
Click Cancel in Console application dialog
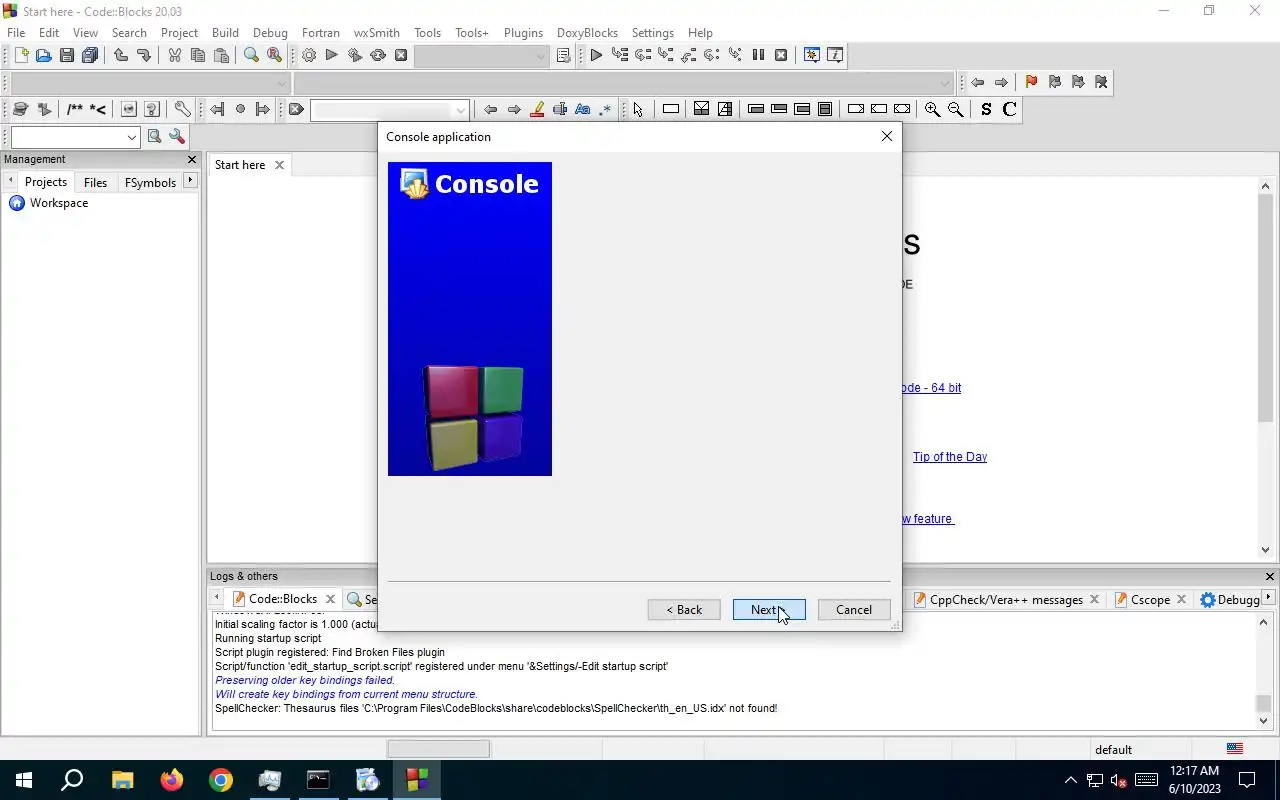tap(854, 610)
